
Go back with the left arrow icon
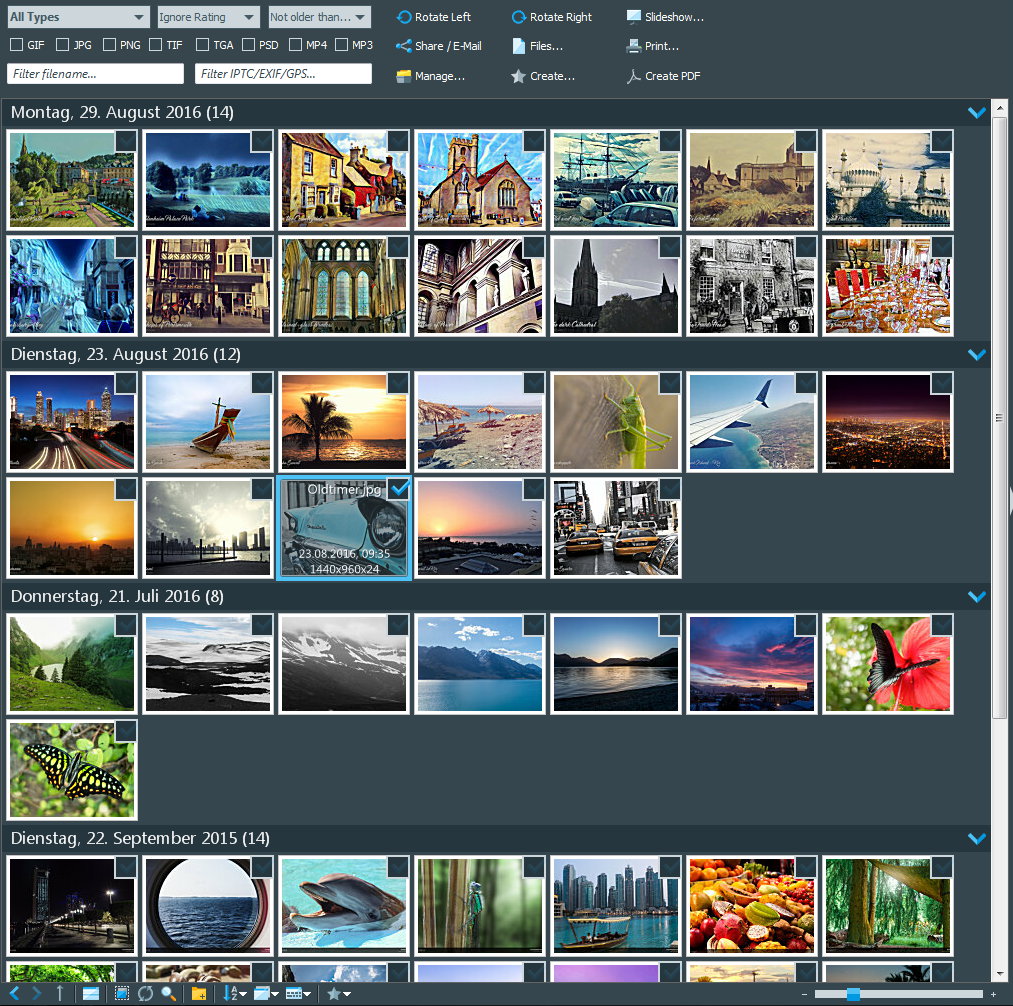[x=14, y=994]
